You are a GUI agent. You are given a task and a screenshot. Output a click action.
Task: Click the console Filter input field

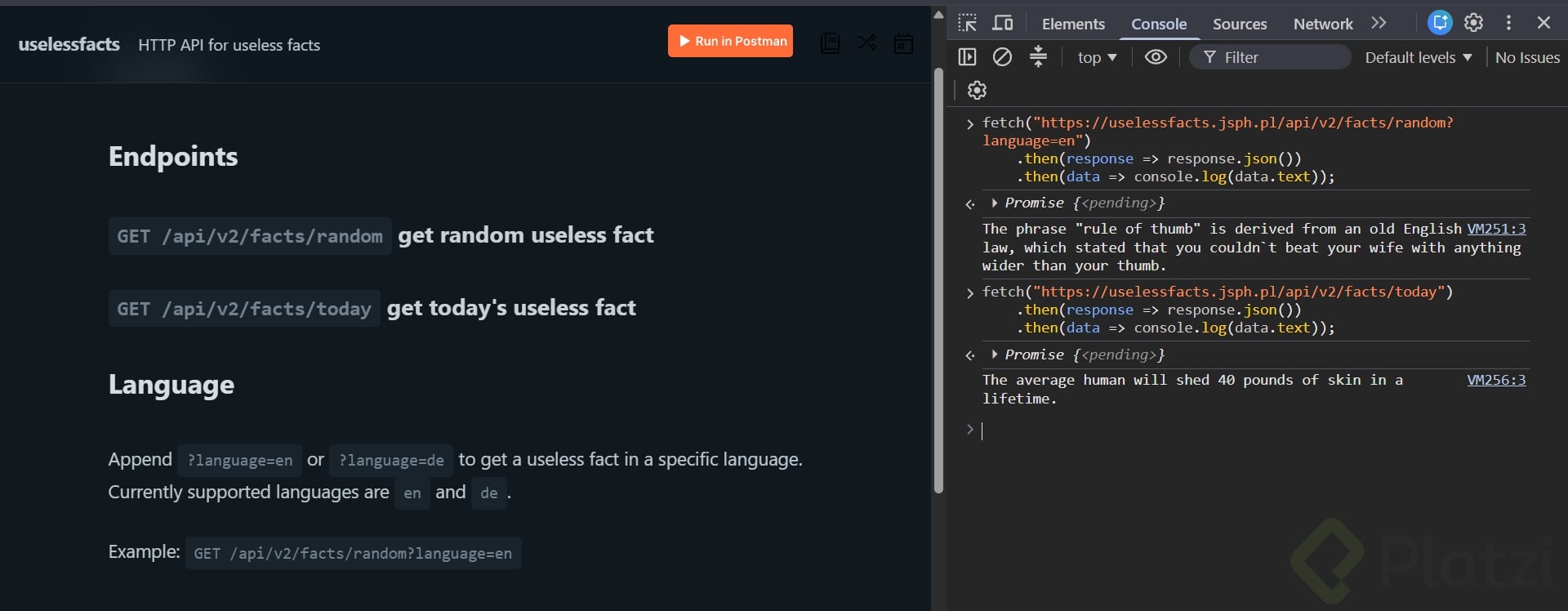pos(1270,57)
